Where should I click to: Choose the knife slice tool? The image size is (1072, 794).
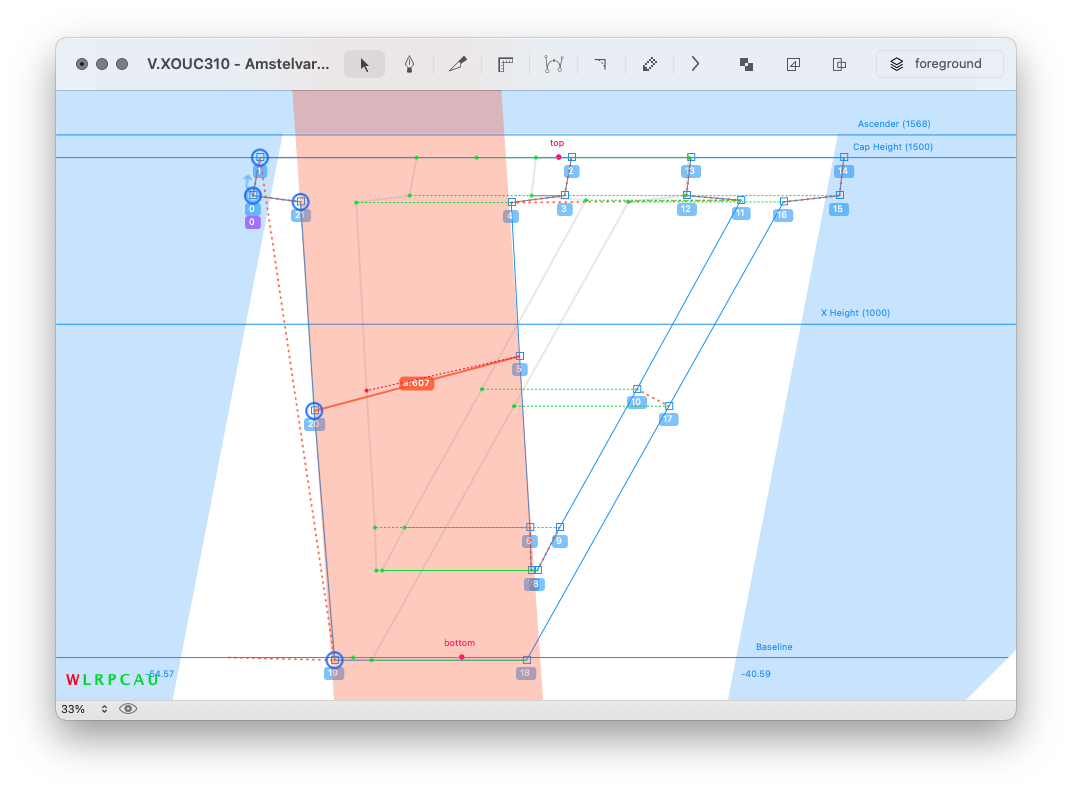pyautogui.click(x=458, y=64)
